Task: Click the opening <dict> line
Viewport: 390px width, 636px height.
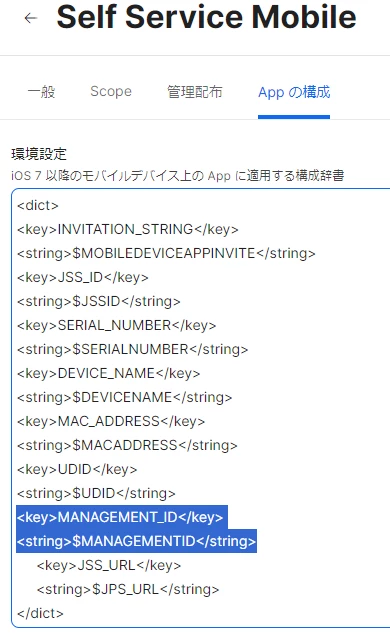Action: point(38,205)
